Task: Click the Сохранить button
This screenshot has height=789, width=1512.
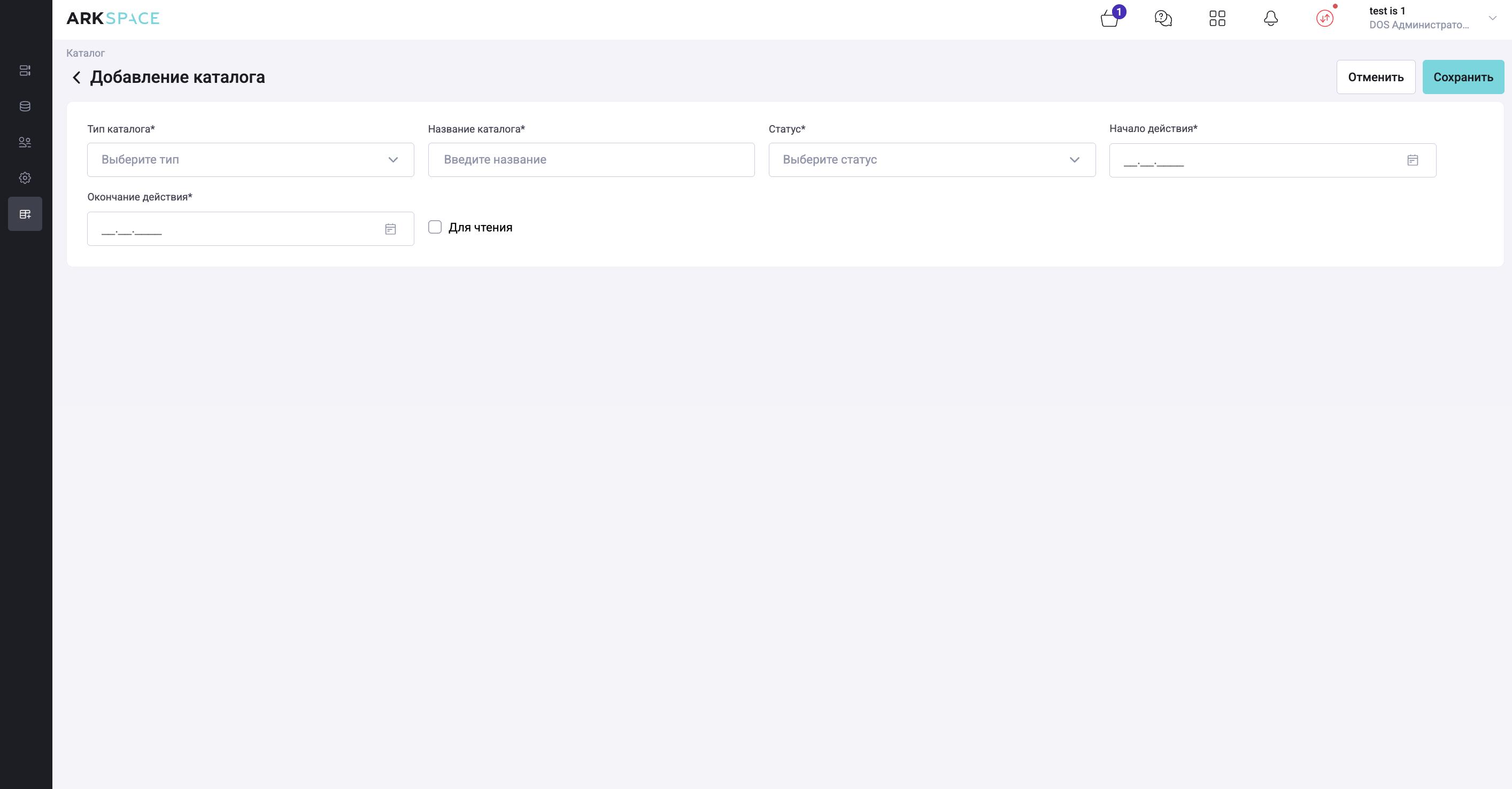Action: 1463,77
